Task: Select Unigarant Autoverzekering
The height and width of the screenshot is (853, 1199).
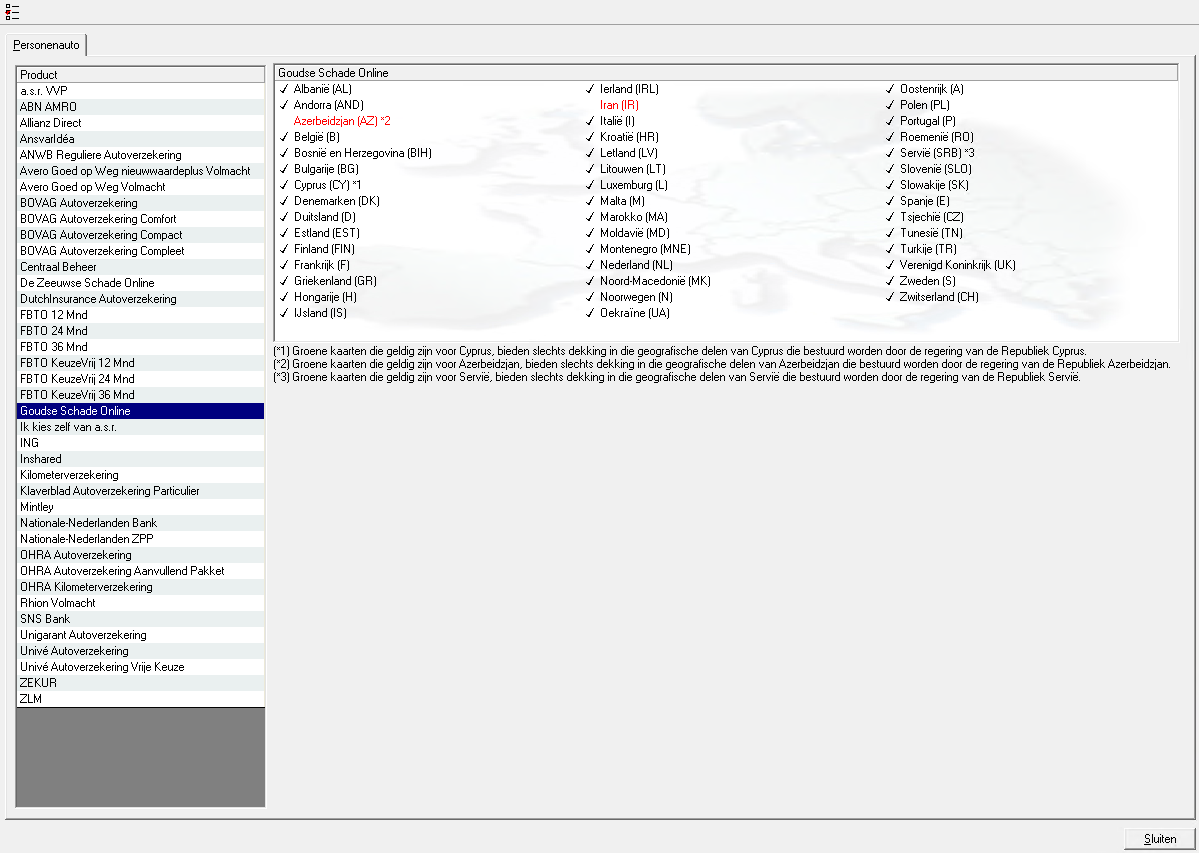Action: 140,636
